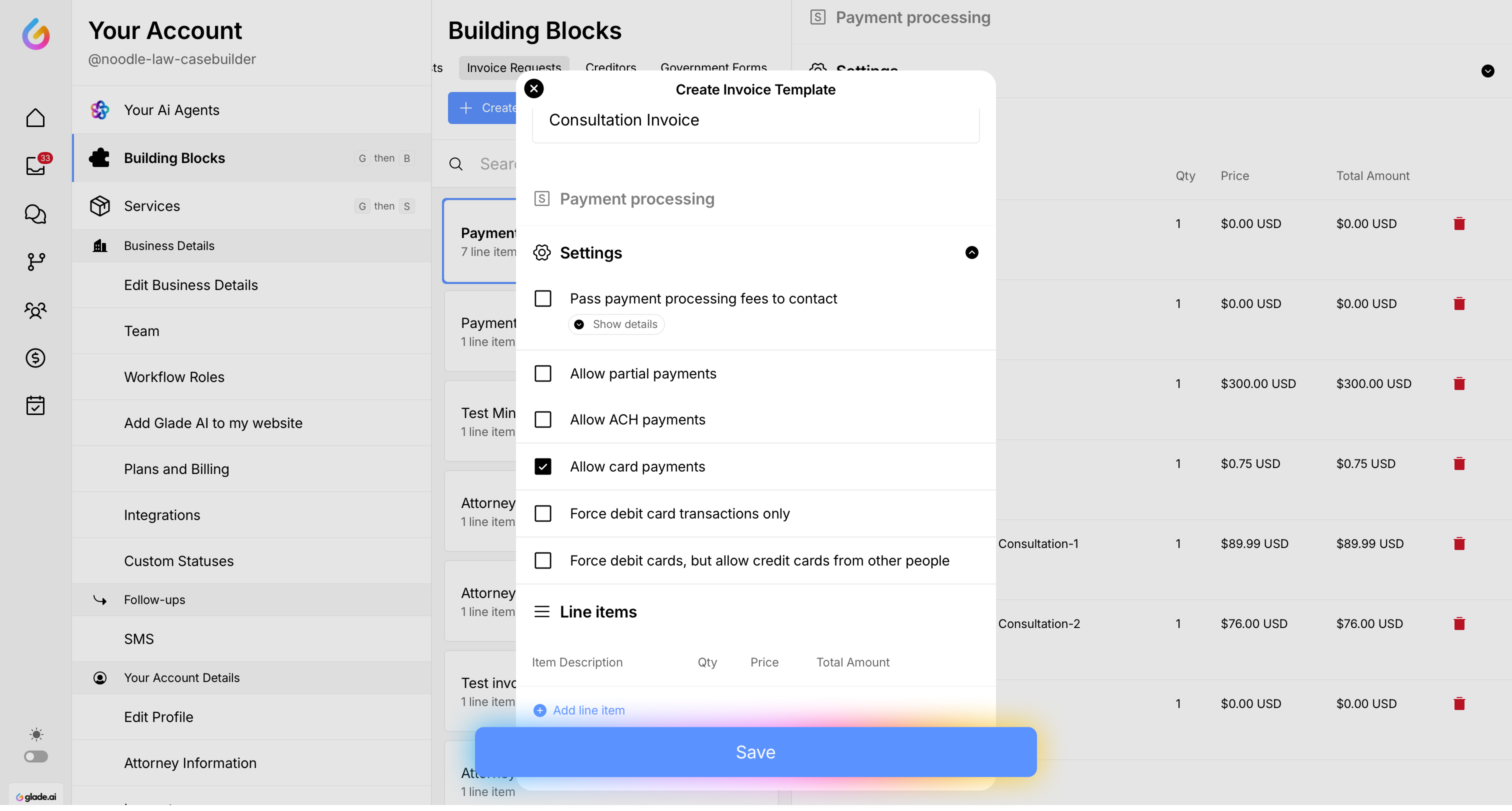Delete the Consultation-1 line item
The width and height of the screenshot is (1512, 811).
click(1459, 543)
